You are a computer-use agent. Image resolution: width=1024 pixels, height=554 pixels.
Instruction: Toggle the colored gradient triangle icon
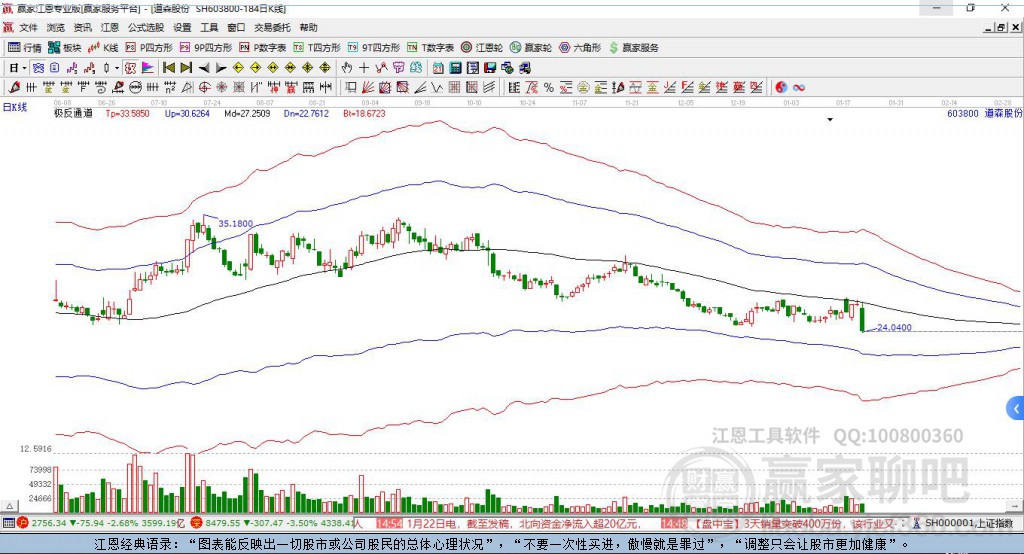pyautogui.click(x=148, y=68)
